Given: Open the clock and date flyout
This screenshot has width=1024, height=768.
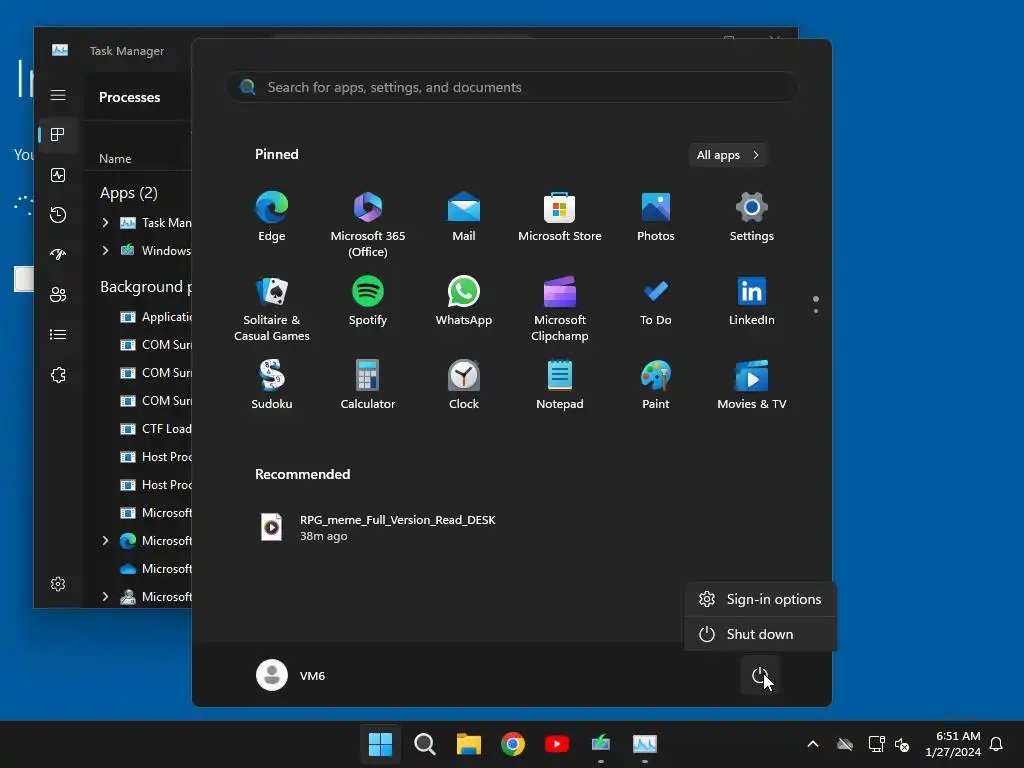Looking at the screenshot, I should [953, 744].
